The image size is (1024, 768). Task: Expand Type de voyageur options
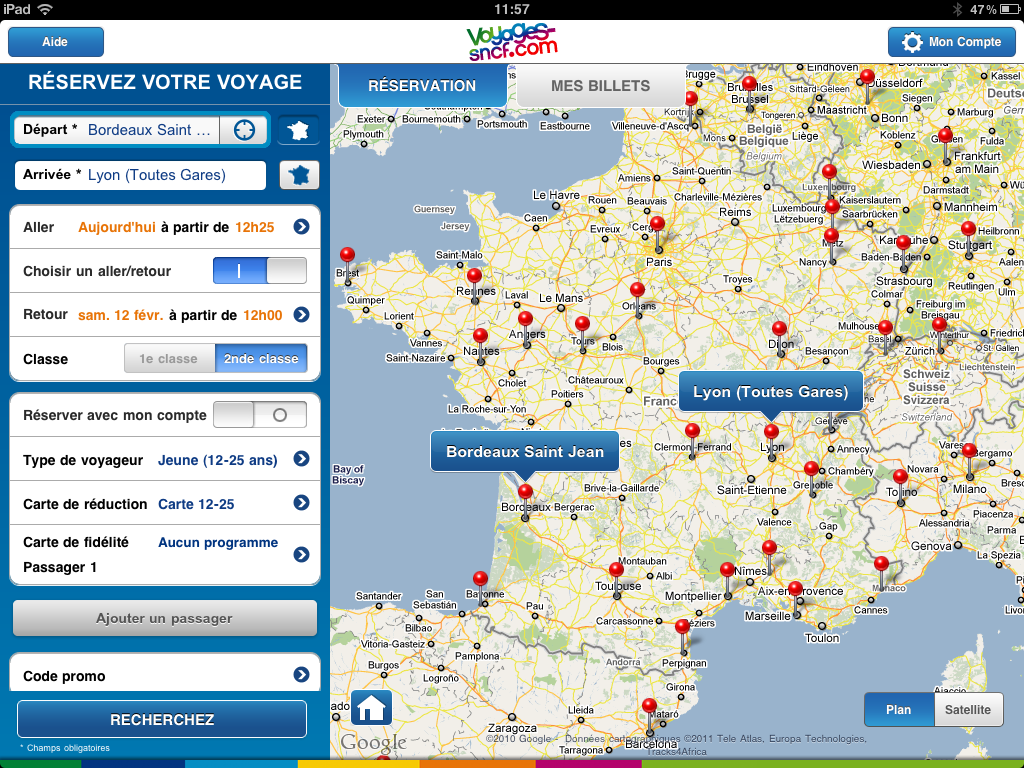pyautogui.click(x=301, y=458)
